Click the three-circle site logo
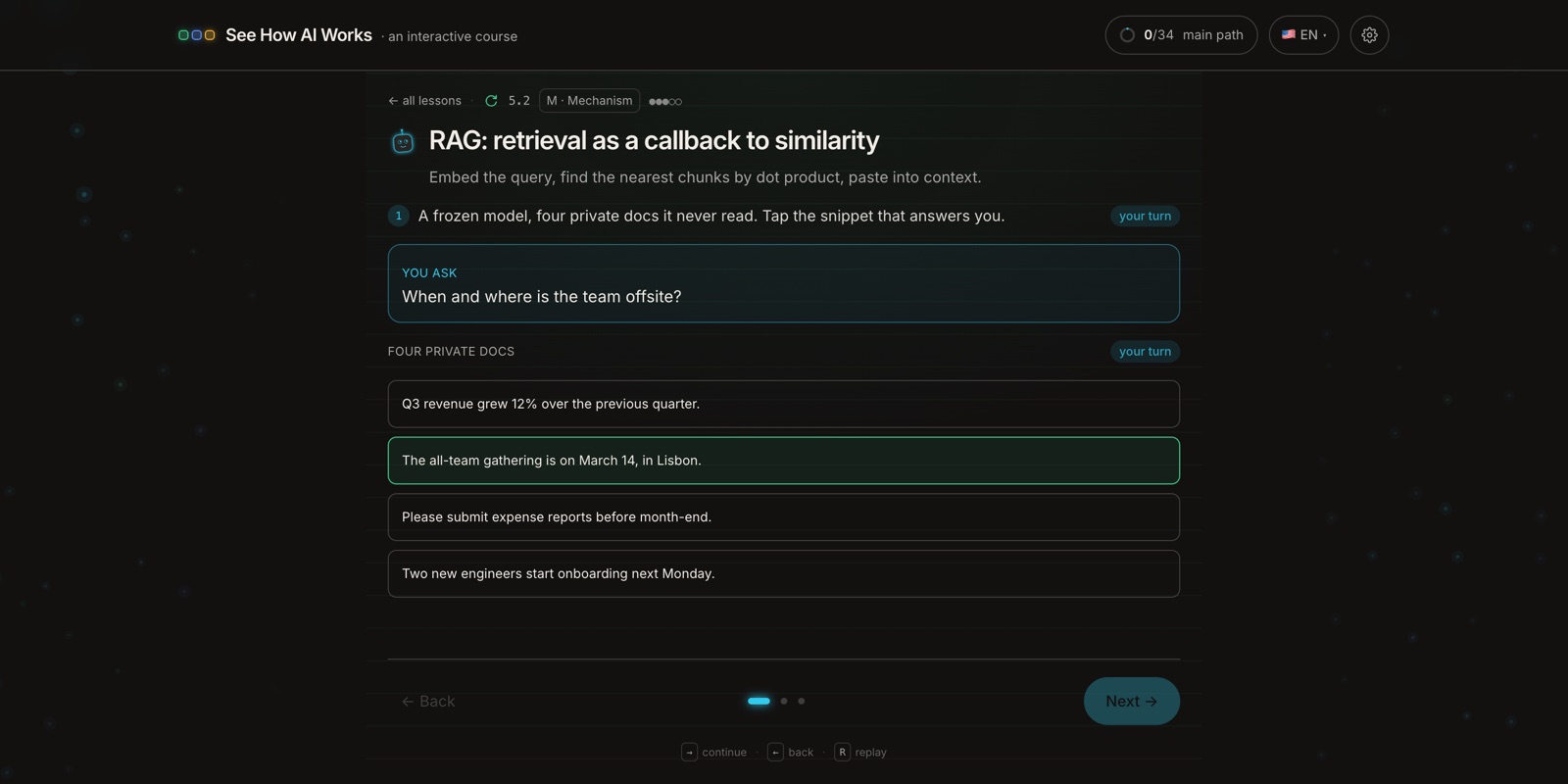This screenshot has width=1568, height=784. click(196, 35)
